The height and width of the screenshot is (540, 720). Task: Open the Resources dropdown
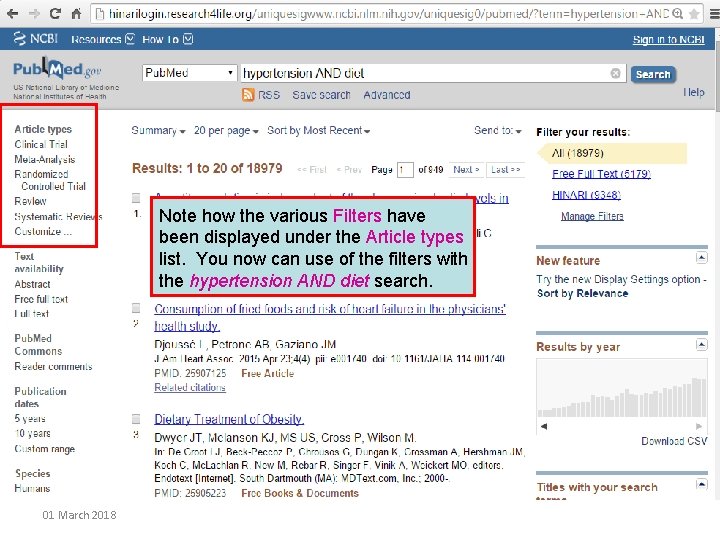(x=102, y=39)
